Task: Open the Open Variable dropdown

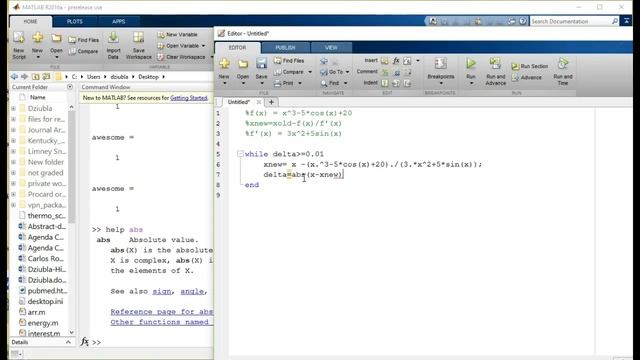Action: click(x=203, y=46)
